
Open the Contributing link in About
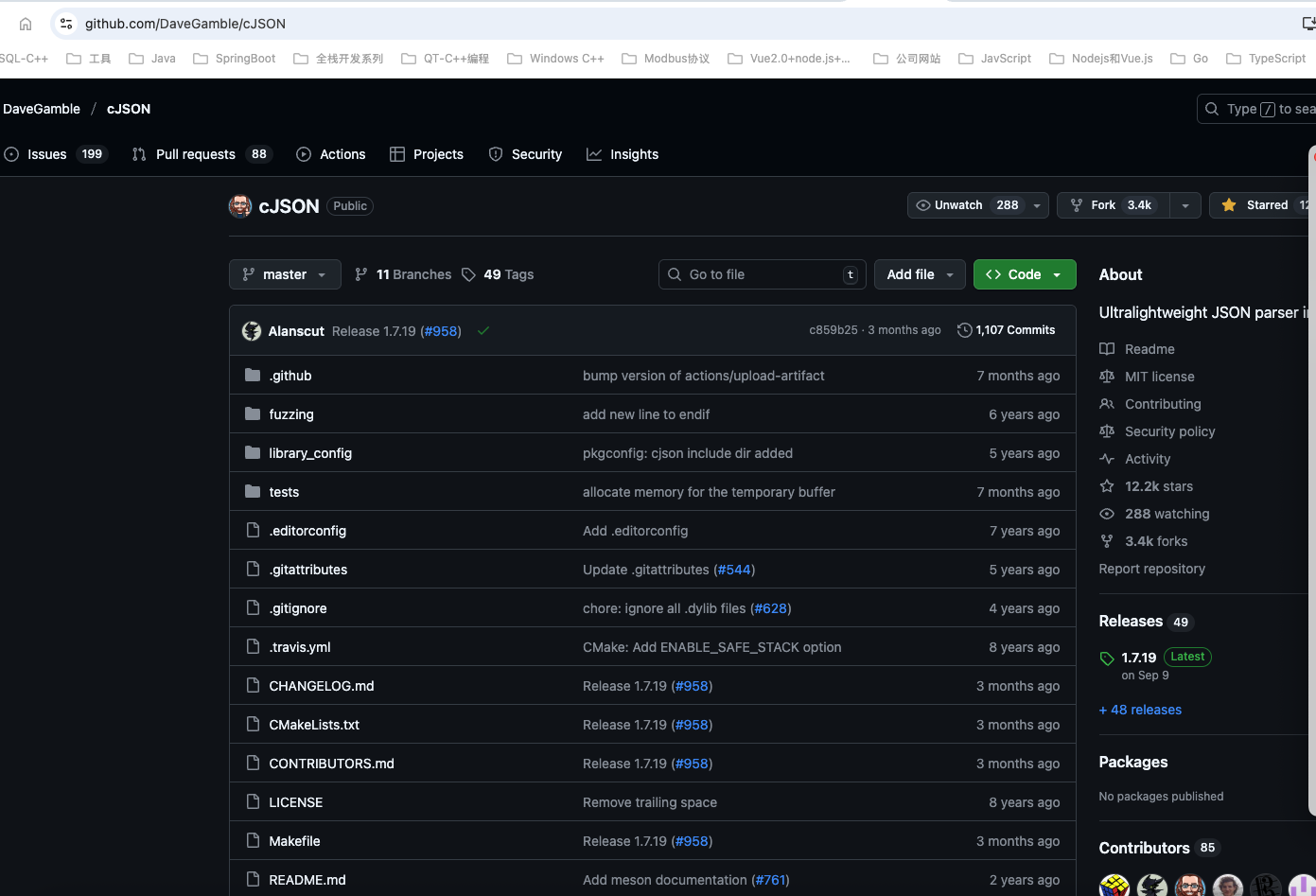pos(1163,404)
